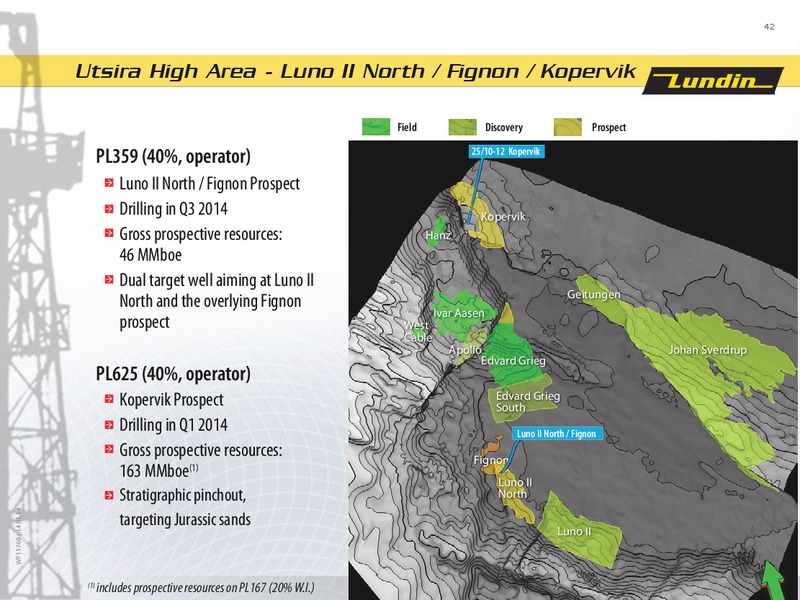Click the 'Kopervik' prospect label on map
800x600 pixels.
(x=503, y=217)
